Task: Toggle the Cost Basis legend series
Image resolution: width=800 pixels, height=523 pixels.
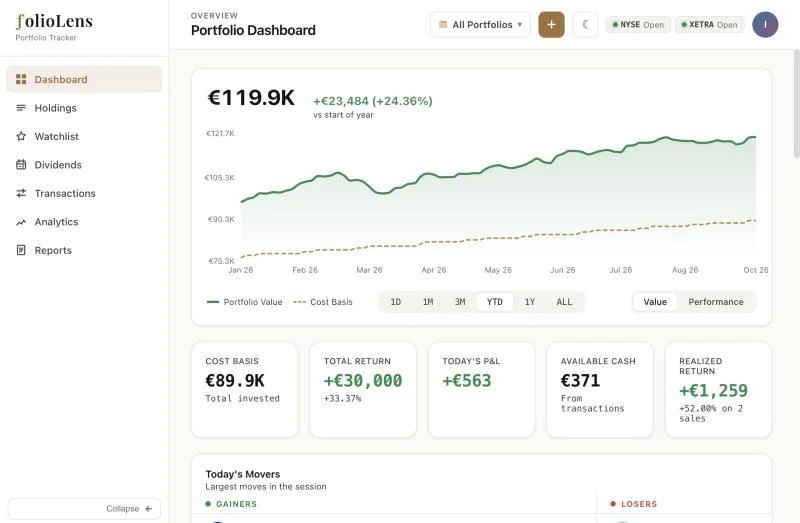Action: [x=323, y=302]
